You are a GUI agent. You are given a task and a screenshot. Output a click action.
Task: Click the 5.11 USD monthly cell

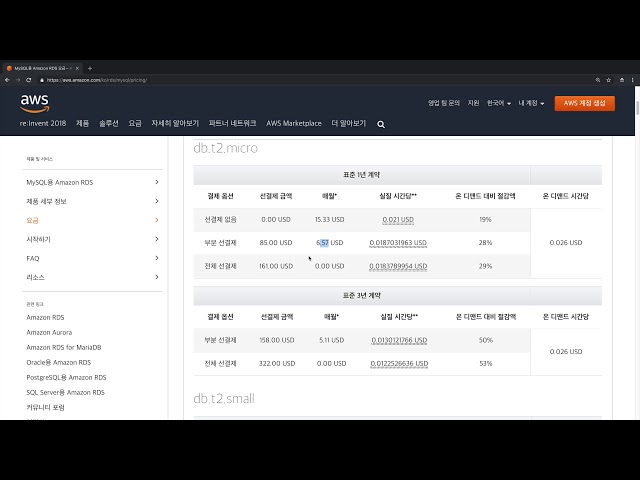(x=331, y=340)
